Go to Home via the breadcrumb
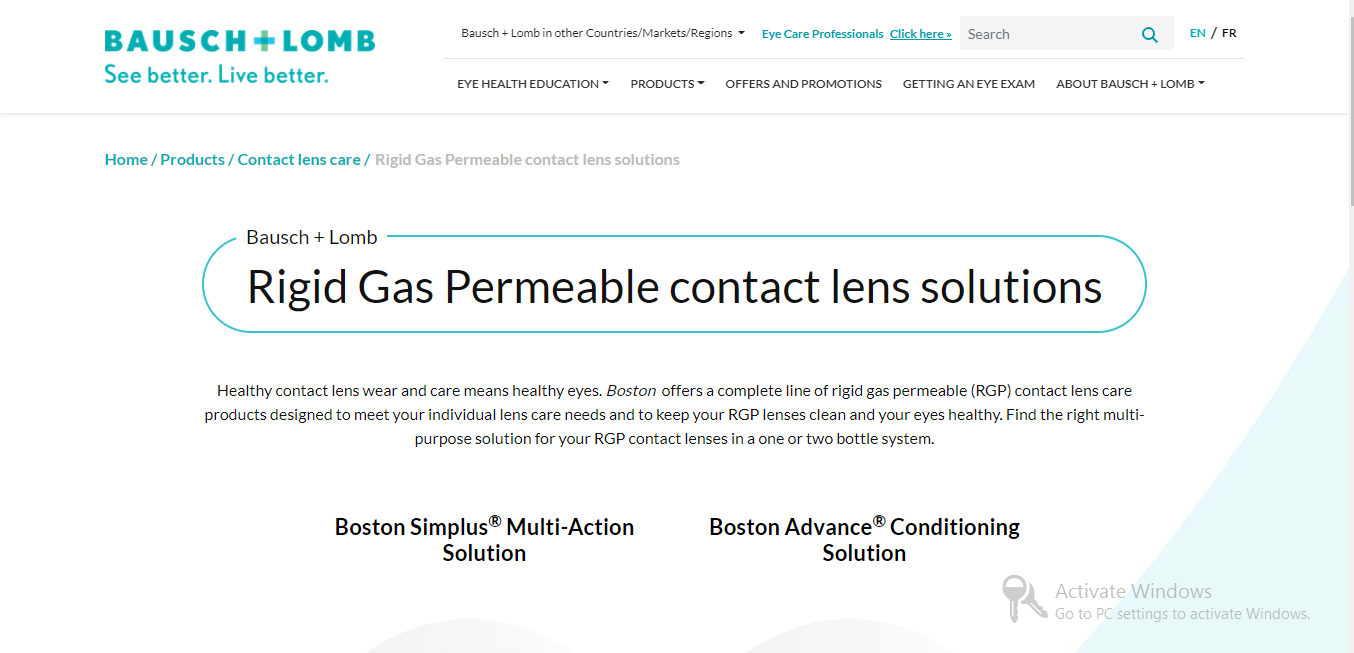 pyautogui.click(x=125, y=159)
